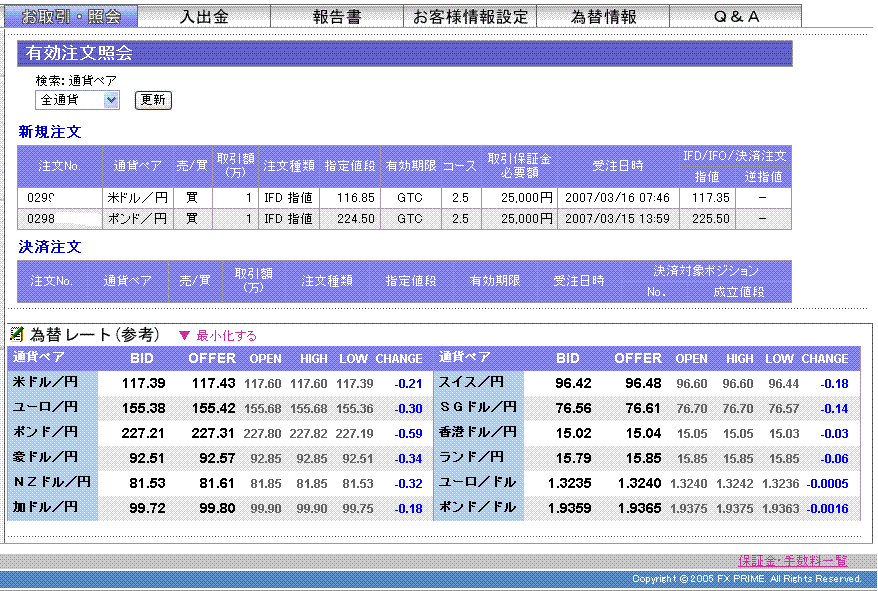Select the 米ドル/円 order row cell
This screenshot has height=591, width=878.
[137, 198]
